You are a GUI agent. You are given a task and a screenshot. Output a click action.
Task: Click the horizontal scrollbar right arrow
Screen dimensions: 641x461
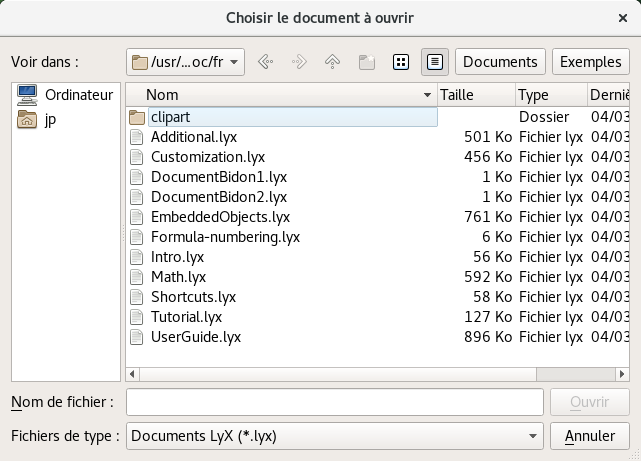[x=622, y=374]
